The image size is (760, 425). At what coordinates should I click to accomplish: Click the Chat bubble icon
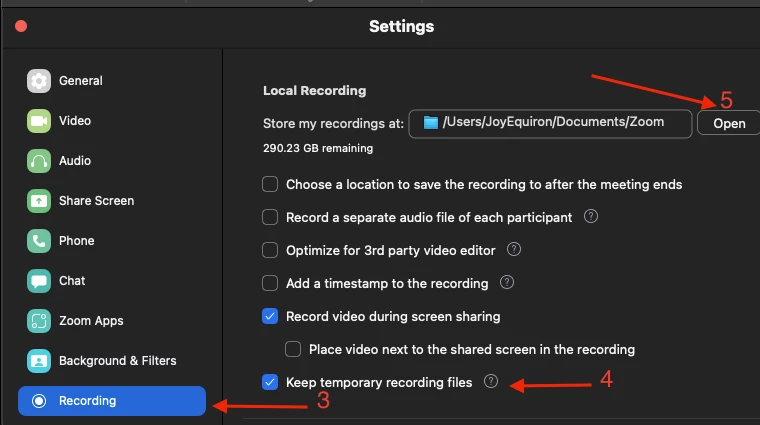pyautogui.click(x=39, y=281)
